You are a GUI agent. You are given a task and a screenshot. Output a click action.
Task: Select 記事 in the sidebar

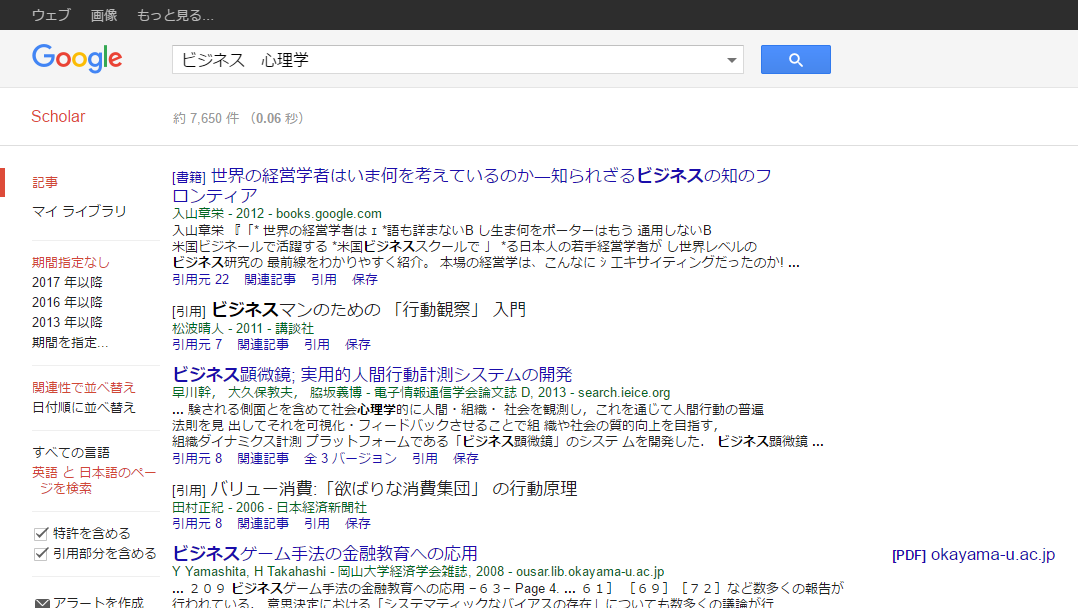click(45, 182)
